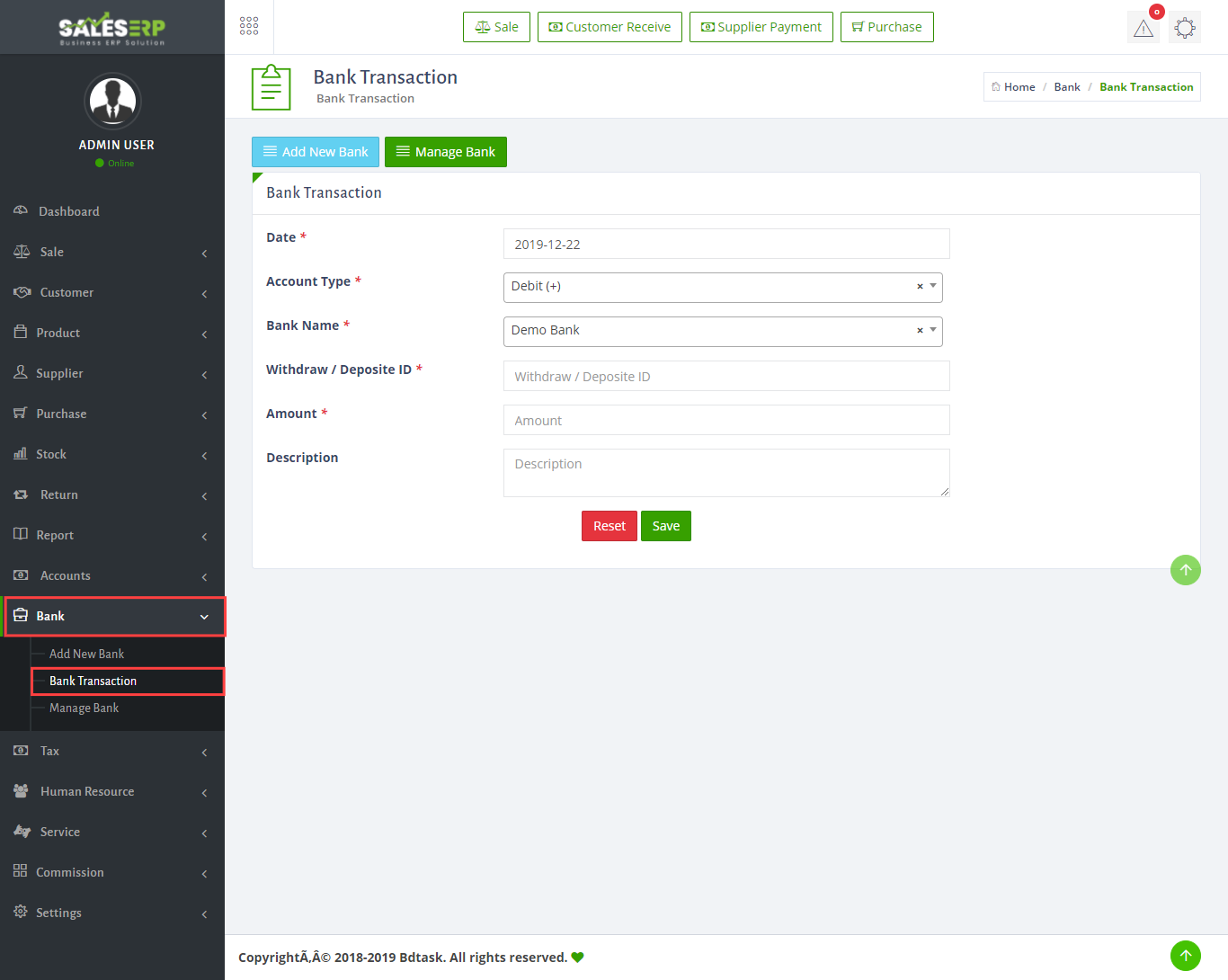Select Add New Bank in sidebar submenu

pyautogui.click(x=86, y=655)
